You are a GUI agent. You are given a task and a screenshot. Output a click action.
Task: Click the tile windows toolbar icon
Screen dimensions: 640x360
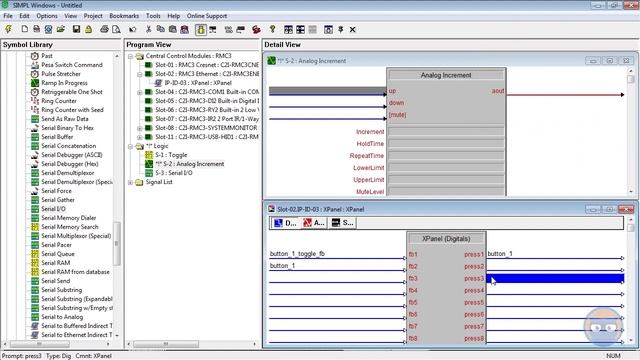pos(288,29)
